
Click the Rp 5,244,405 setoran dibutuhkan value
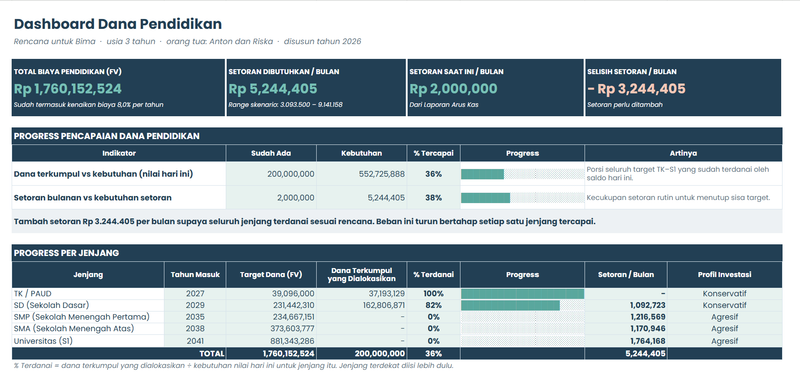point(273,89)
